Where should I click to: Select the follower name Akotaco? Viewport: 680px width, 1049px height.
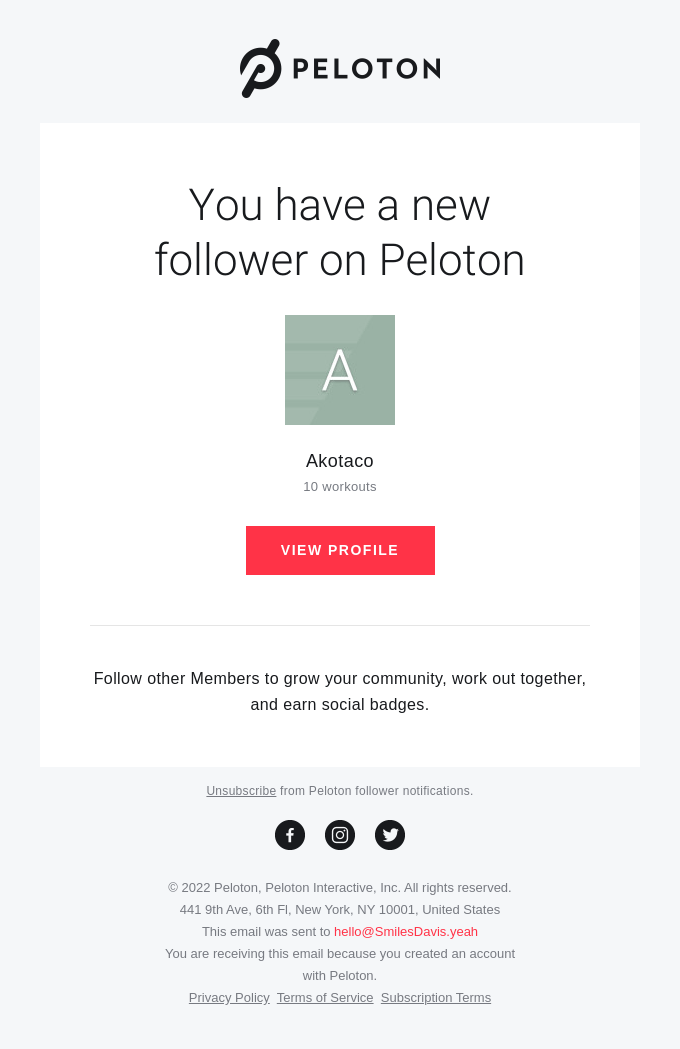click(x=340, y=461)
